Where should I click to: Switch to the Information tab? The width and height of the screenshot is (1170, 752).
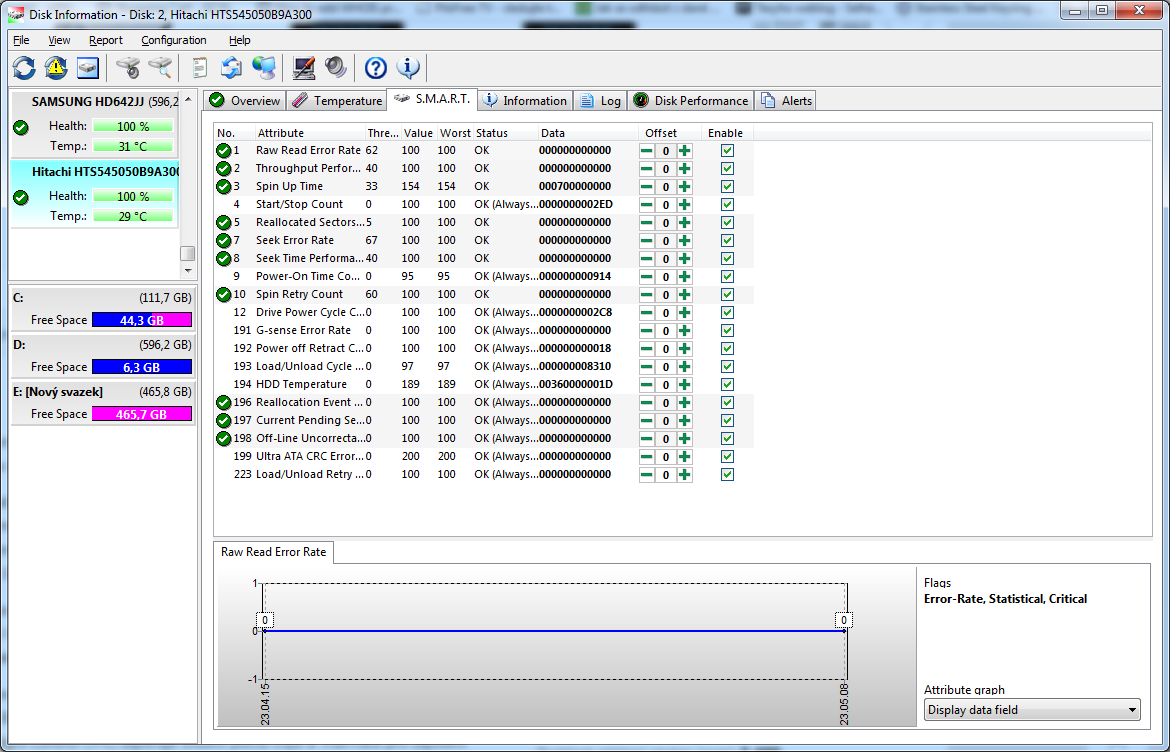(525, 101)
